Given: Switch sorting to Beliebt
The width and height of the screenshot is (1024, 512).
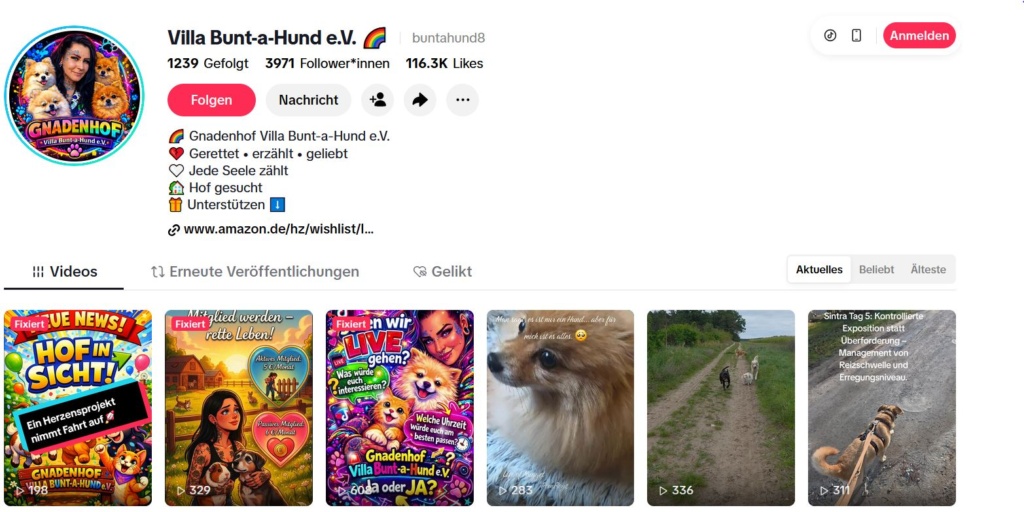Looking at the screenshot, I should click(876, 270).
